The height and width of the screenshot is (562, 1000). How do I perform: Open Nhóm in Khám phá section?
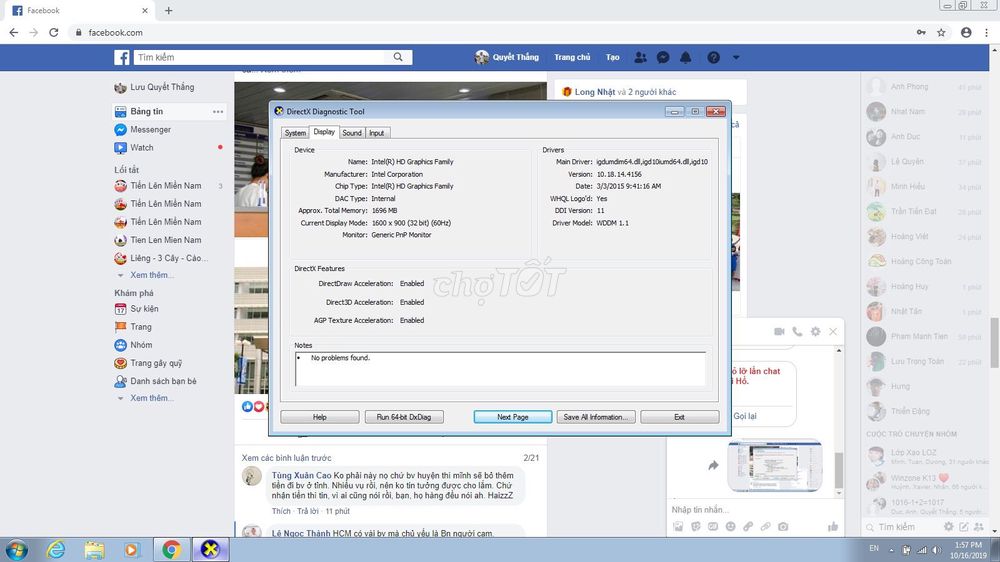tap(133, 345)
